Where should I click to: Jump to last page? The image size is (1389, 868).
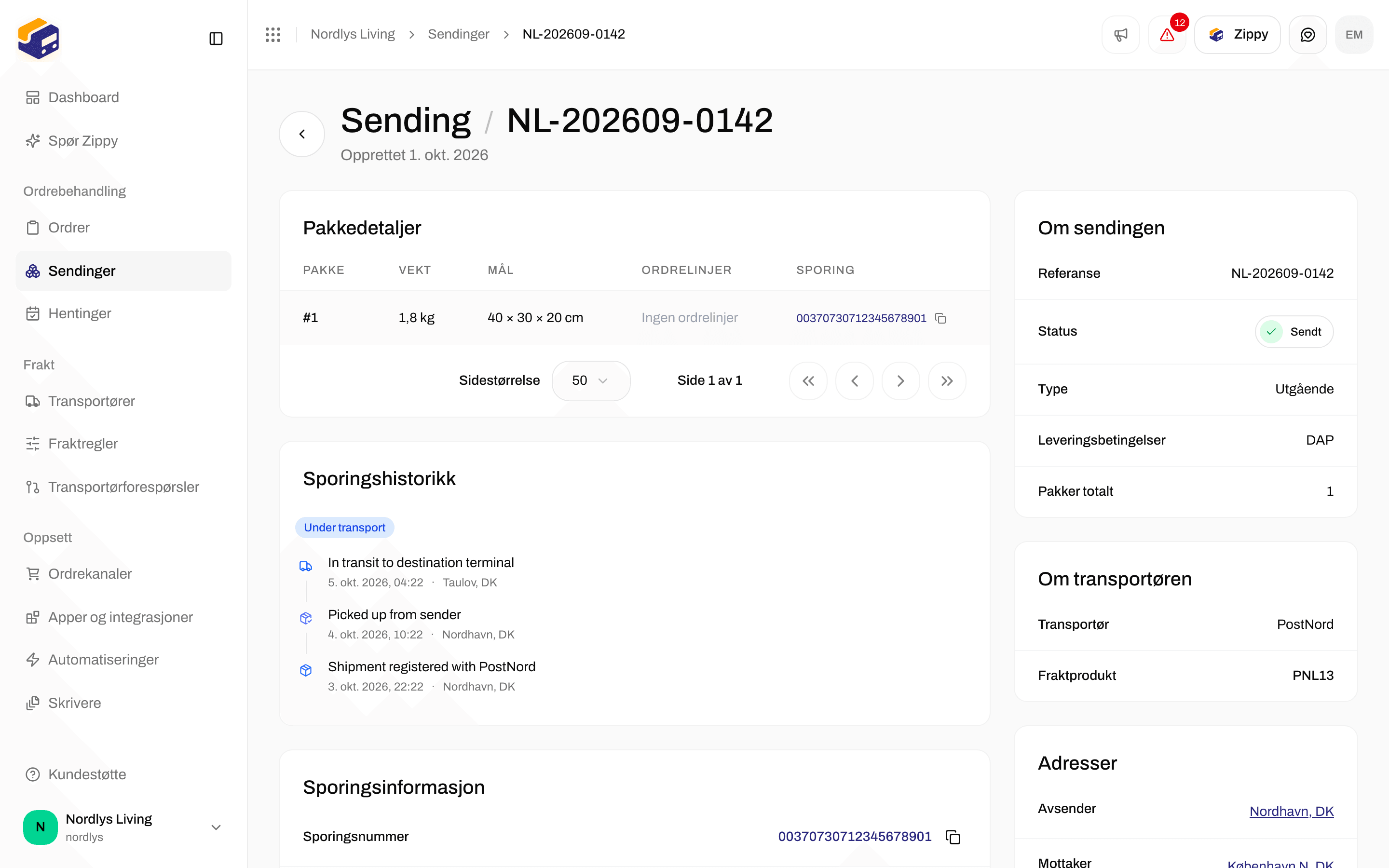pyautogui.click(x=947, y=380)
